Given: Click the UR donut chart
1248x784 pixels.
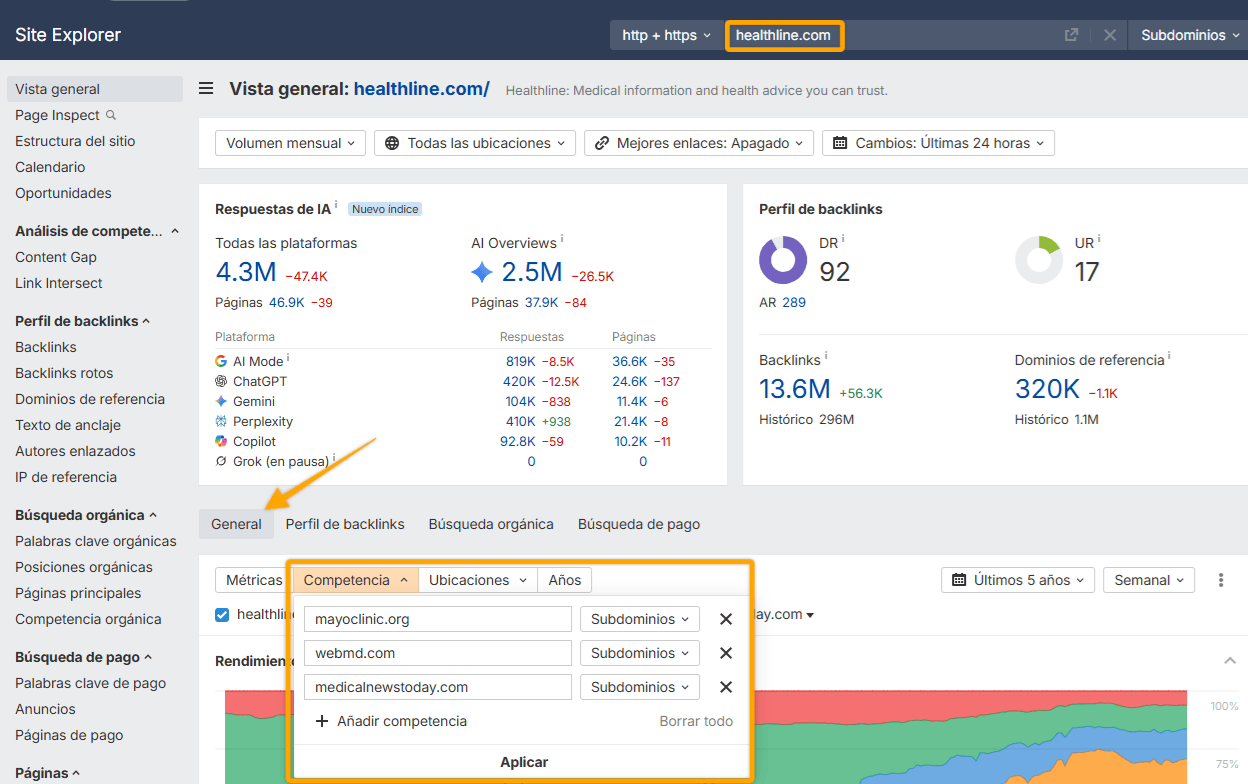Looking at the screenshot, I should point(1039,260).
